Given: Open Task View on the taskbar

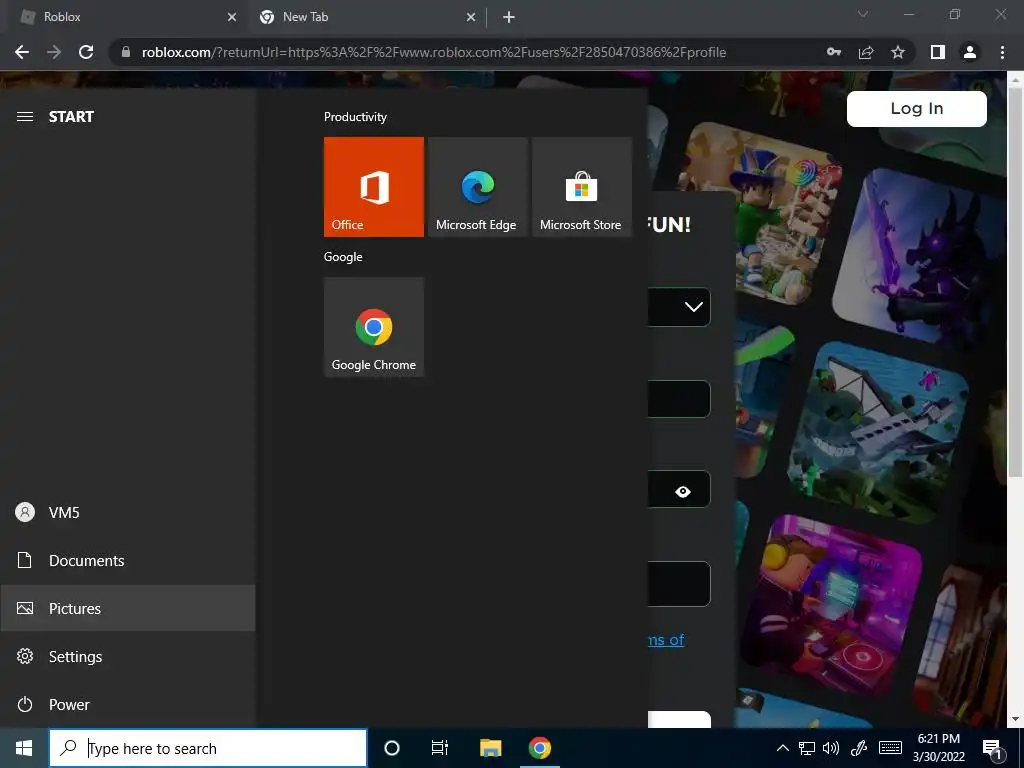Looking at the screenshot, I should 440,748.
